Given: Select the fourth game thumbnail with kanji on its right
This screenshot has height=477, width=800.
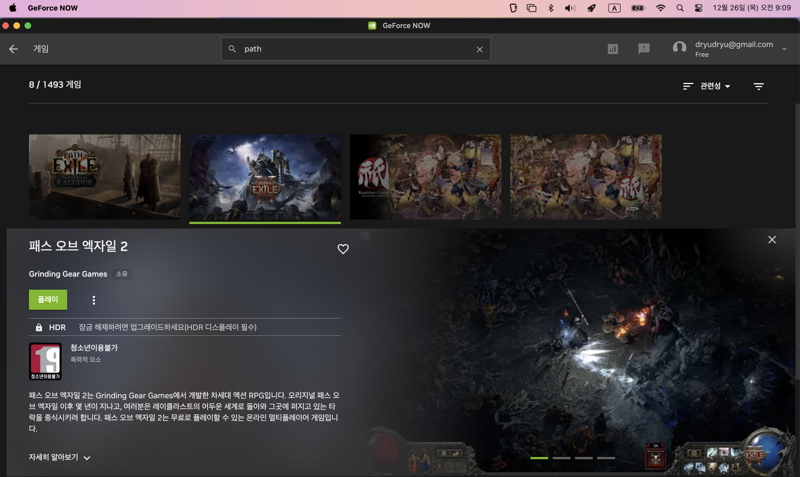Looking at the screenshot, I should tap(586, 177).
